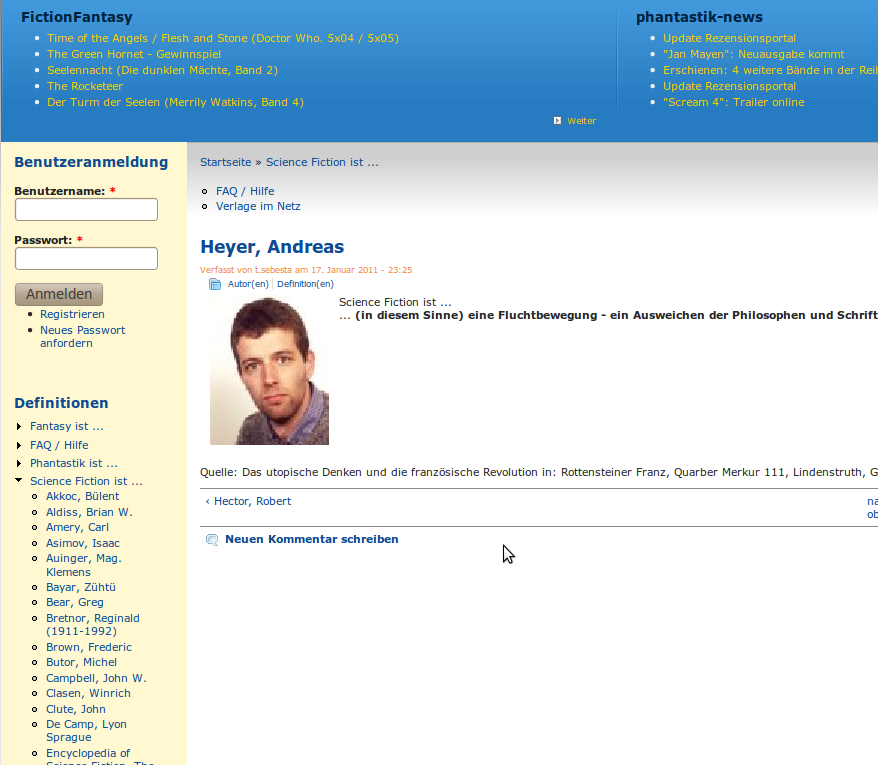Click 'Neuen Kommentar schreiben' link
This screenshot has height=765, width=878.
click(x=311, y=539)
